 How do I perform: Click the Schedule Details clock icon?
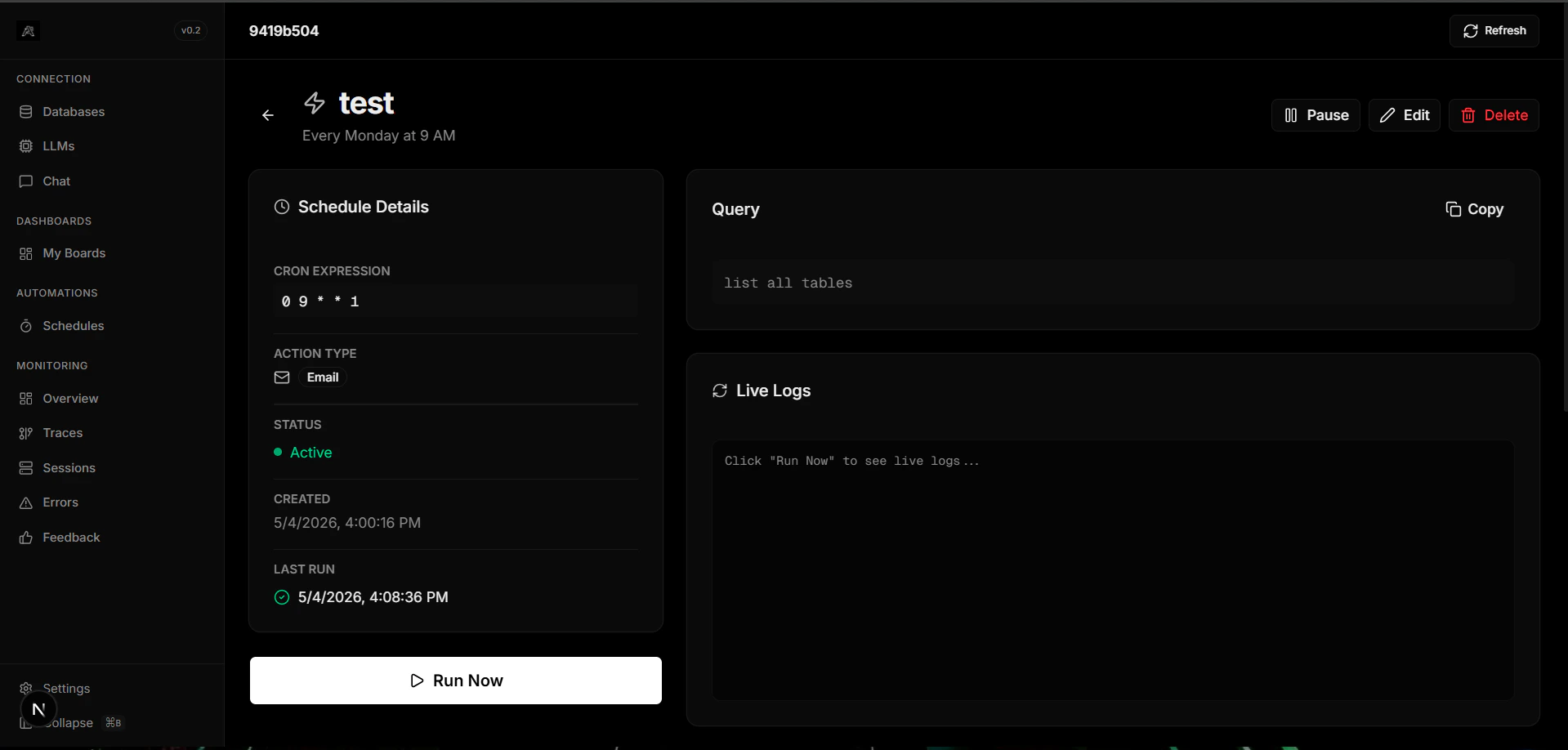coord(282,207)
